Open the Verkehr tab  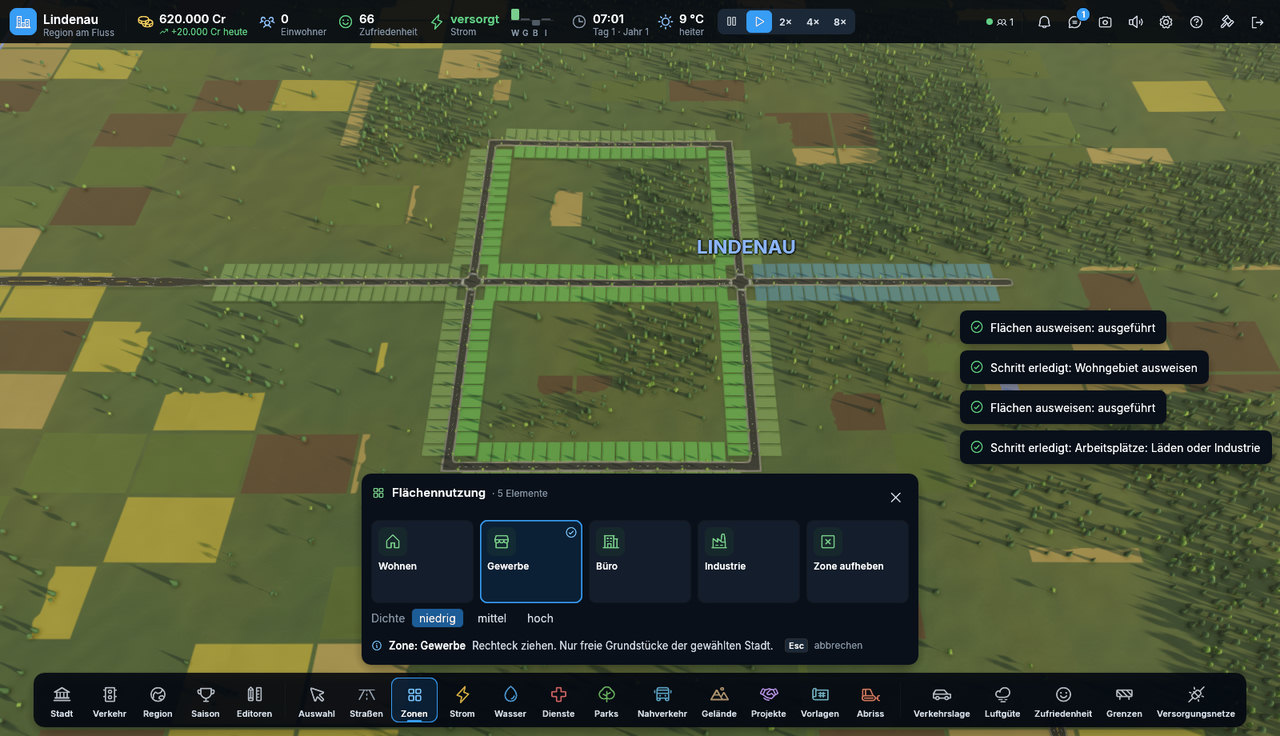110,700
